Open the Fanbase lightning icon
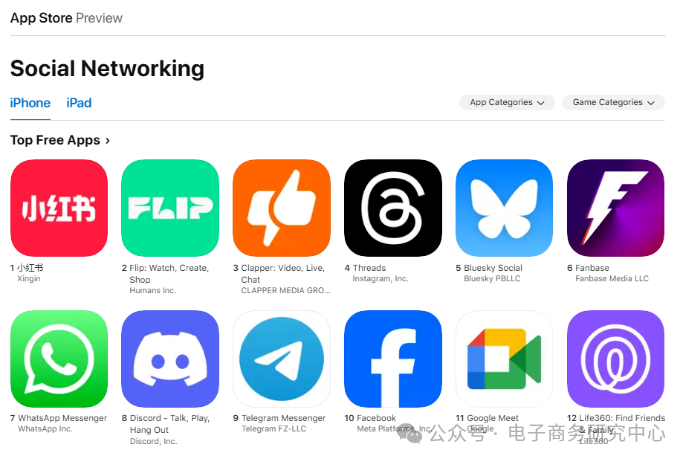The height and width of the screenshot is (461, 688). 616,208
